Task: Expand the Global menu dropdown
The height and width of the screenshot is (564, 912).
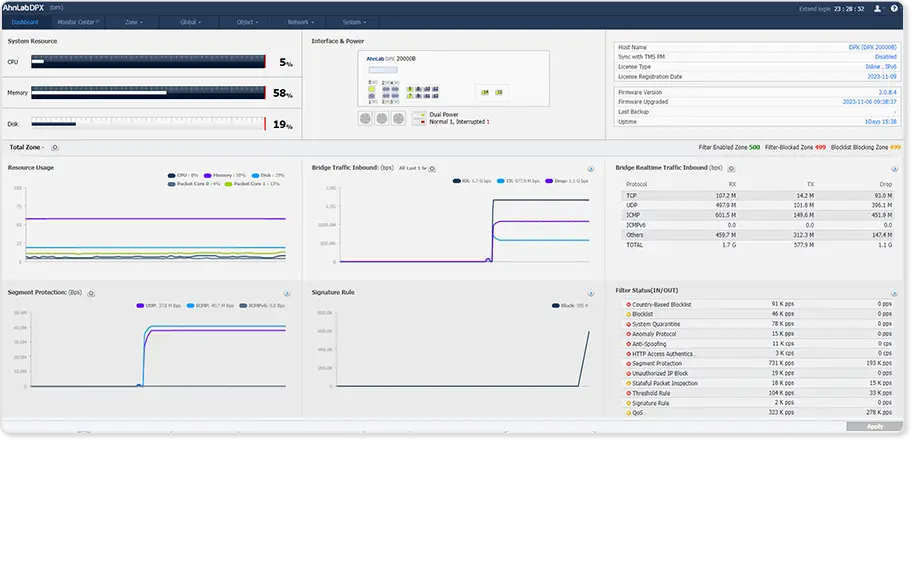Action: [190, 22]
